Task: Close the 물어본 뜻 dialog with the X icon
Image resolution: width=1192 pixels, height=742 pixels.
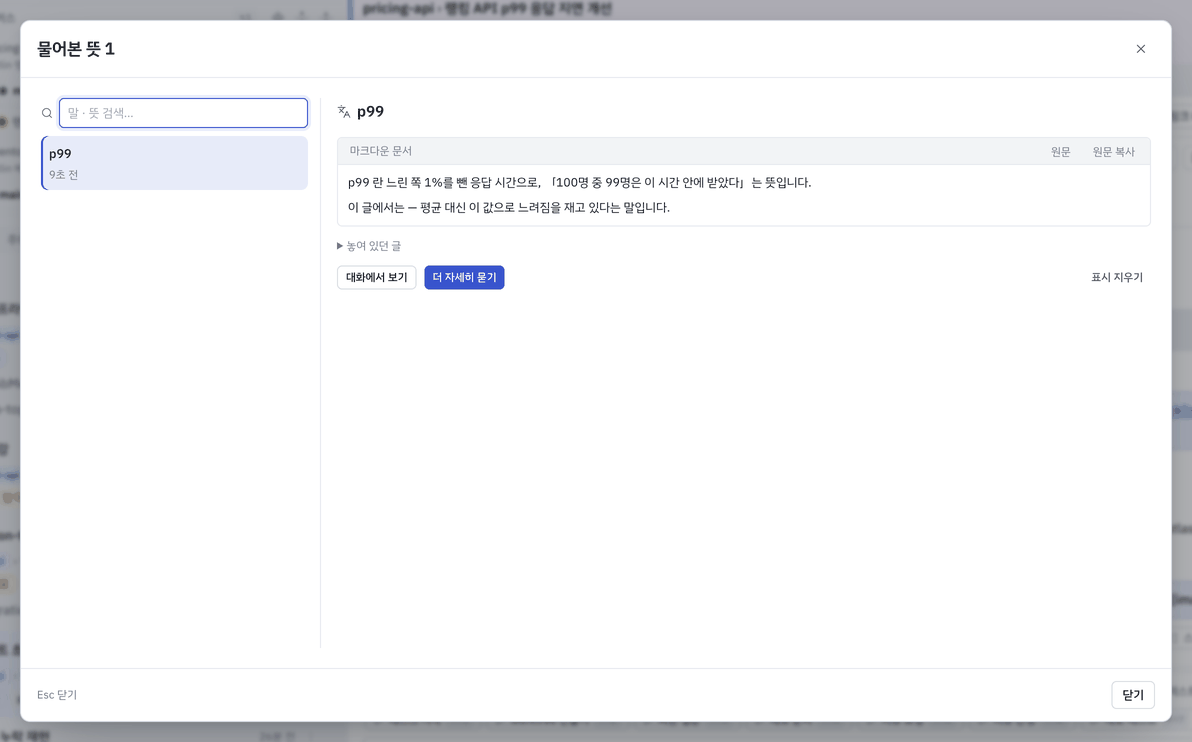Action: 1140,49
